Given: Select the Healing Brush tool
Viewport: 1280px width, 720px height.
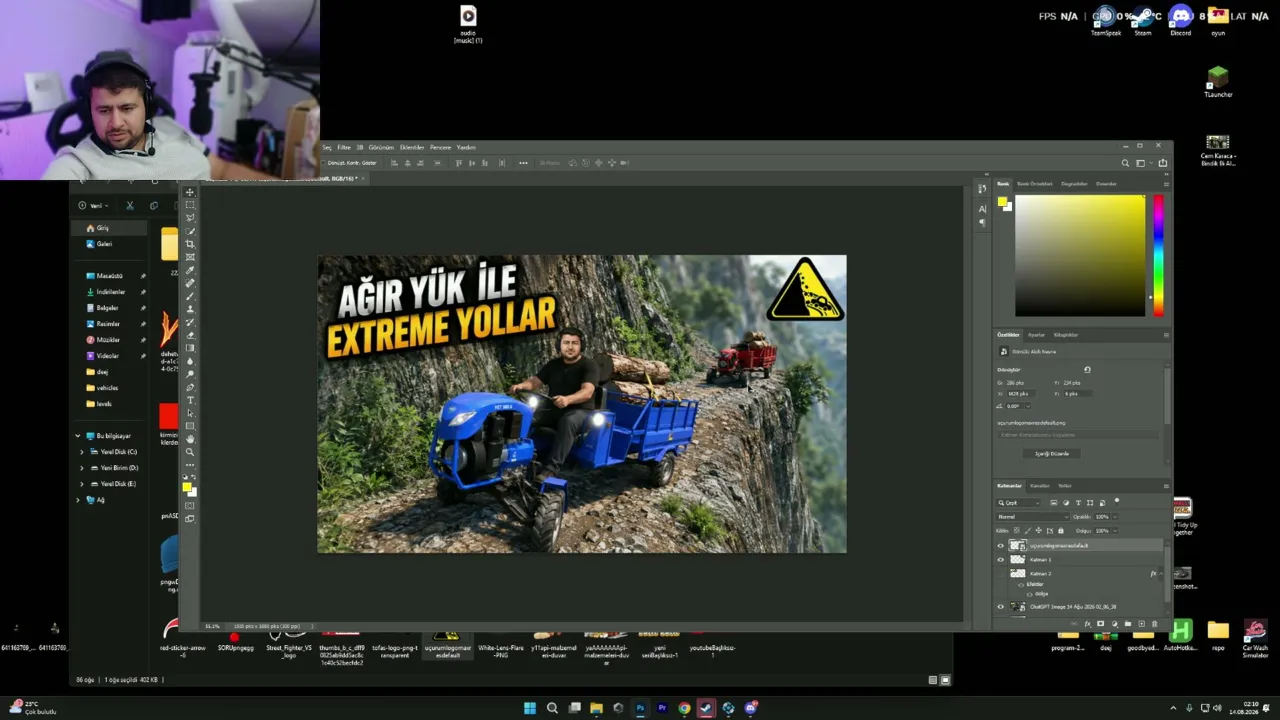Looking at the screenshot, I should click(190, 283).
